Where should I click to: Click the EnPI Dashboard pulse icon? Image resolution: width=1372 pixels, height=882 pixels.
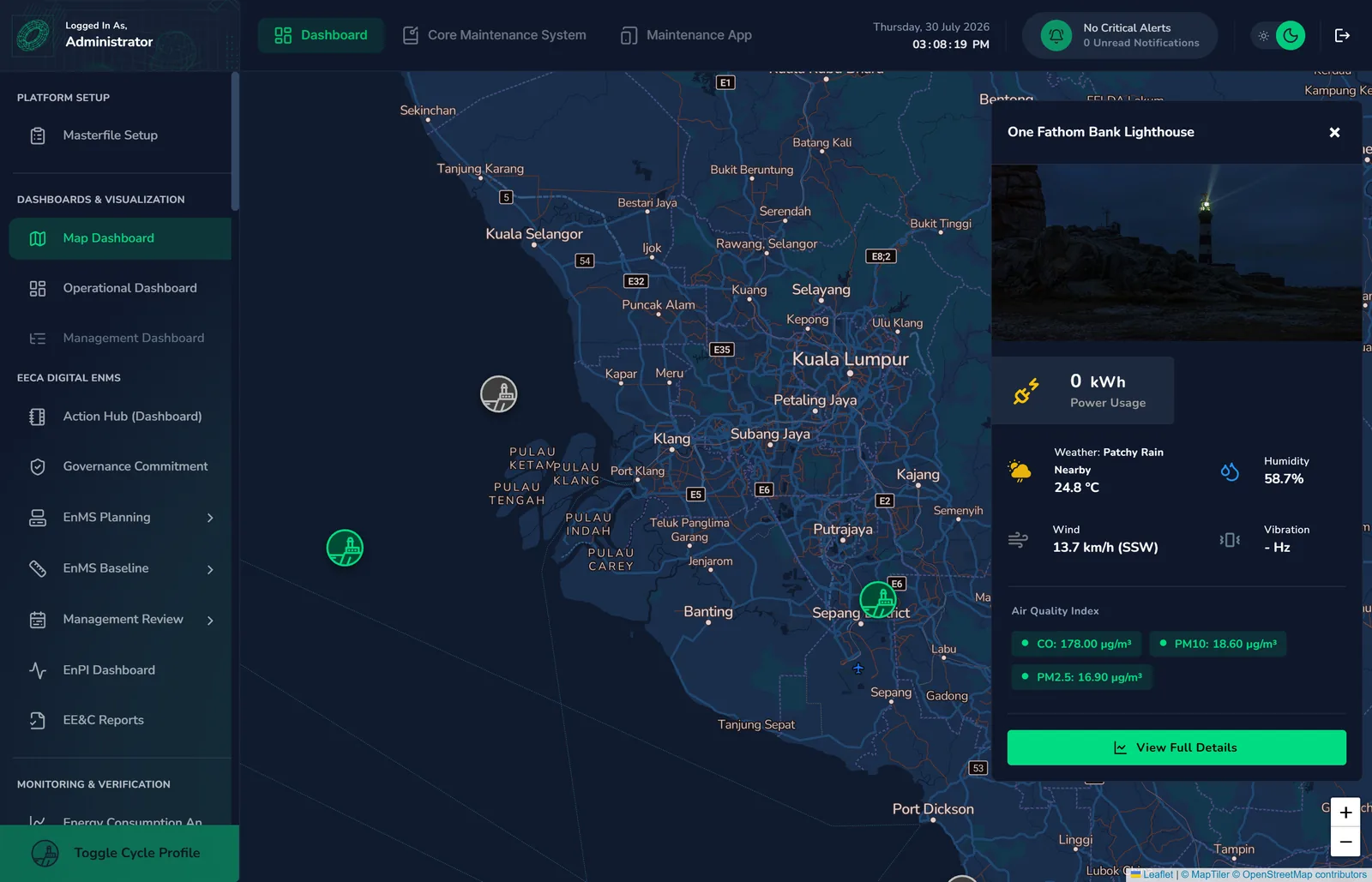click(38, 670)
